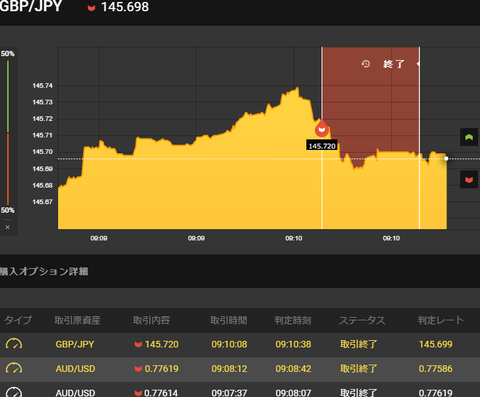
Task: Click the 0.77619 trade entry value
Action: 162,369
